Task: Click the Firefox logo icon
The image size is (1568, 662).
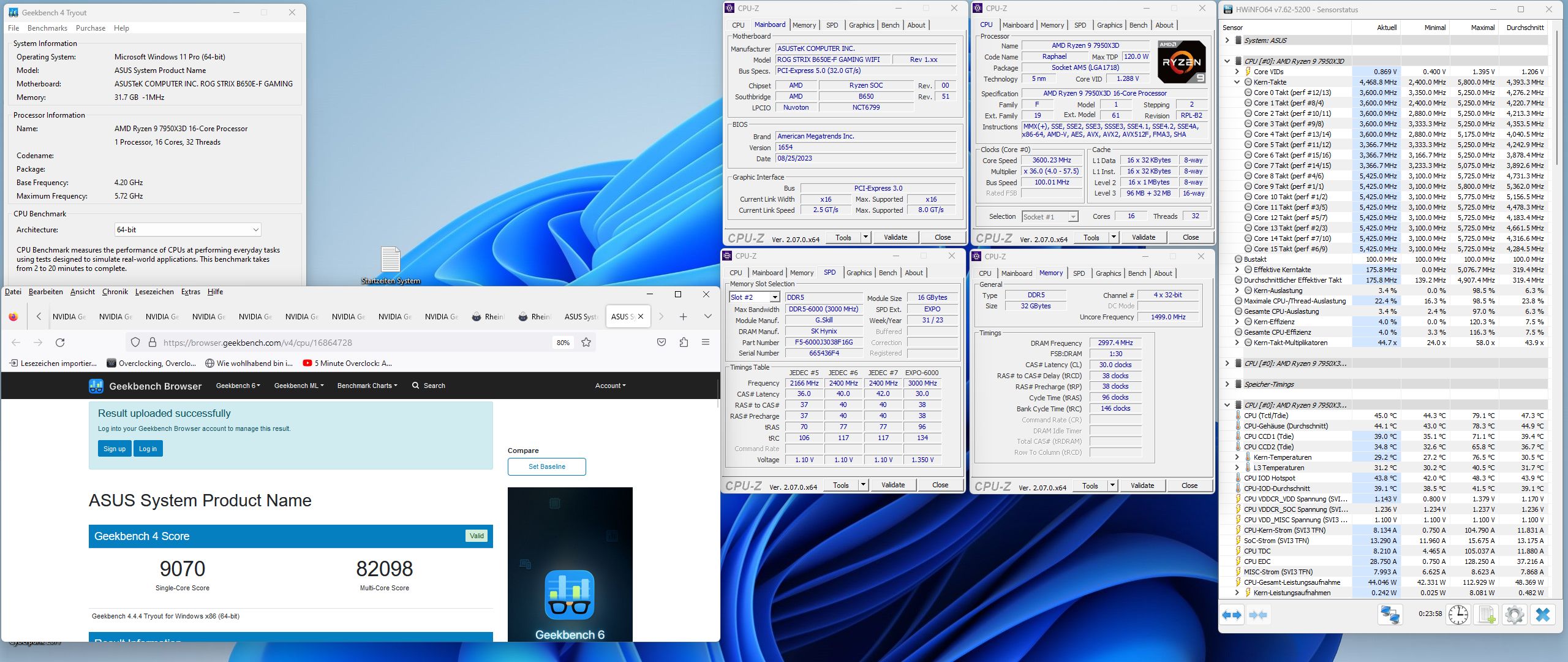Action: point(13,317)
